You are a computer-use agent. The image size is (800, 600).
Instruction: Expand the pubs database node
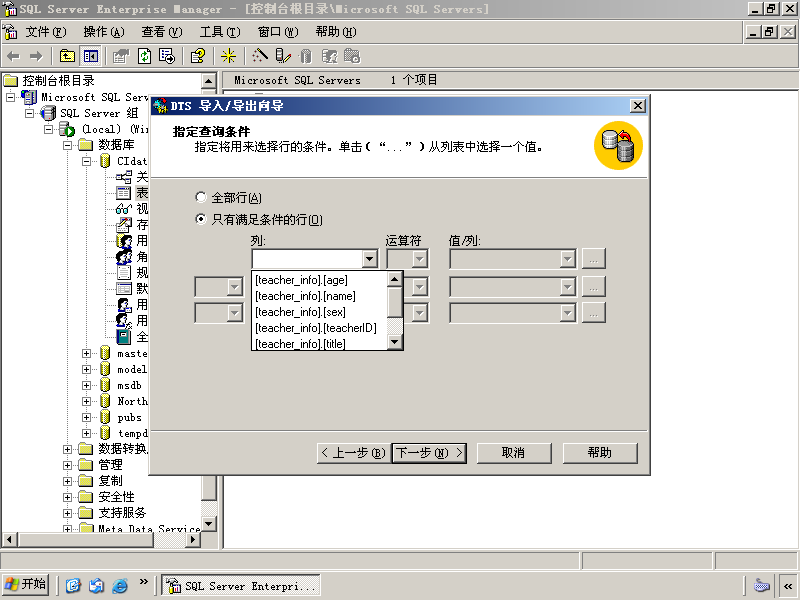point(86,417)
